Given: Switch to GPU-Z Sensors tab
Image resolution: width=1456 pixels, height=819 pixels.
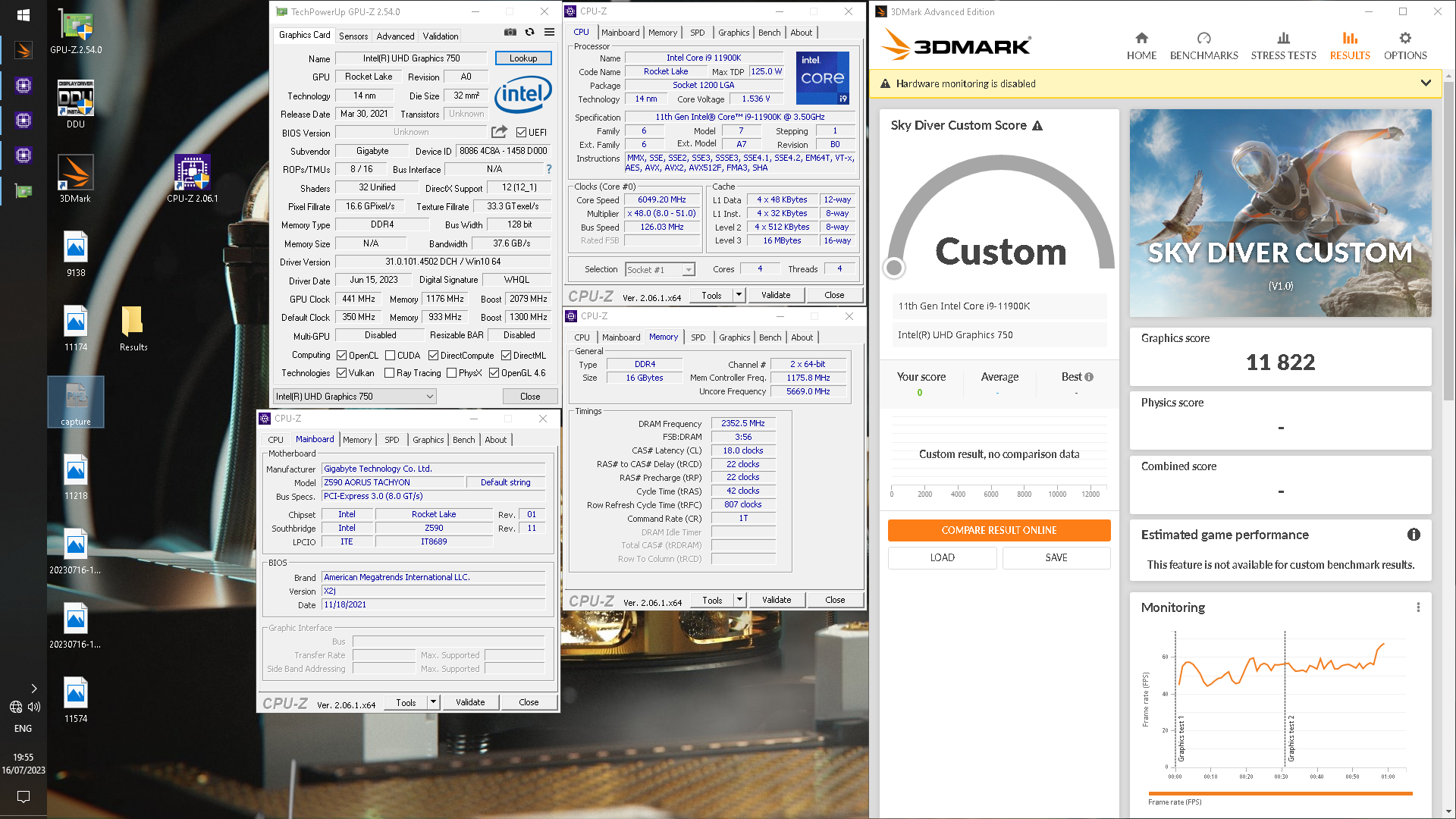Looking at the screenshot, I should [353, 36].
